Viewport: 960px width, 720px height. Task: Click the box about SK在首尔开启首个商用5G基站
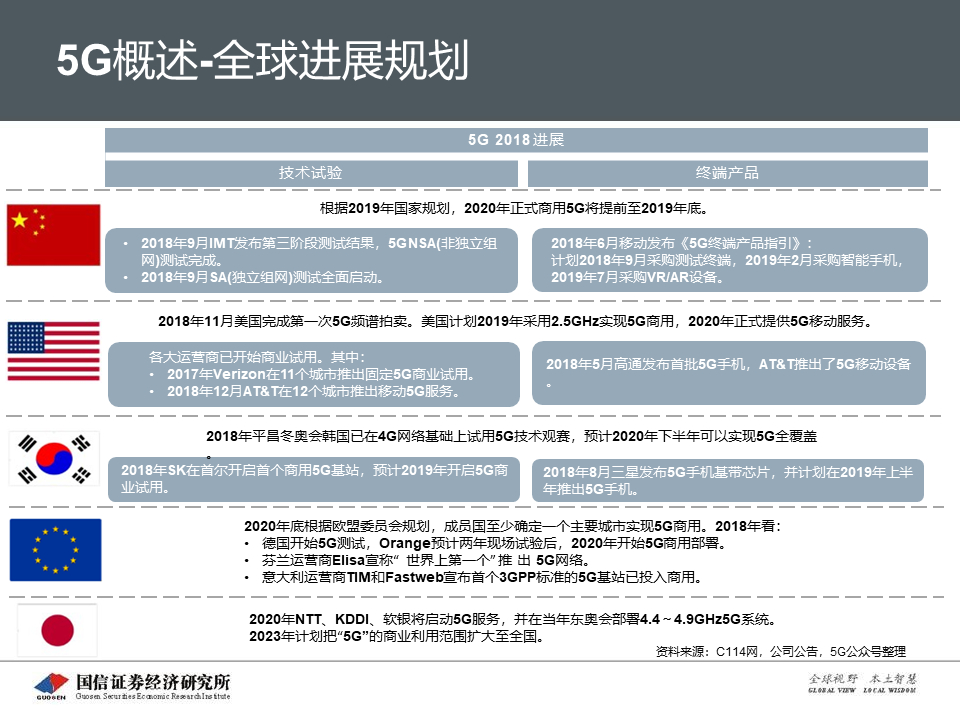point(313,479)
